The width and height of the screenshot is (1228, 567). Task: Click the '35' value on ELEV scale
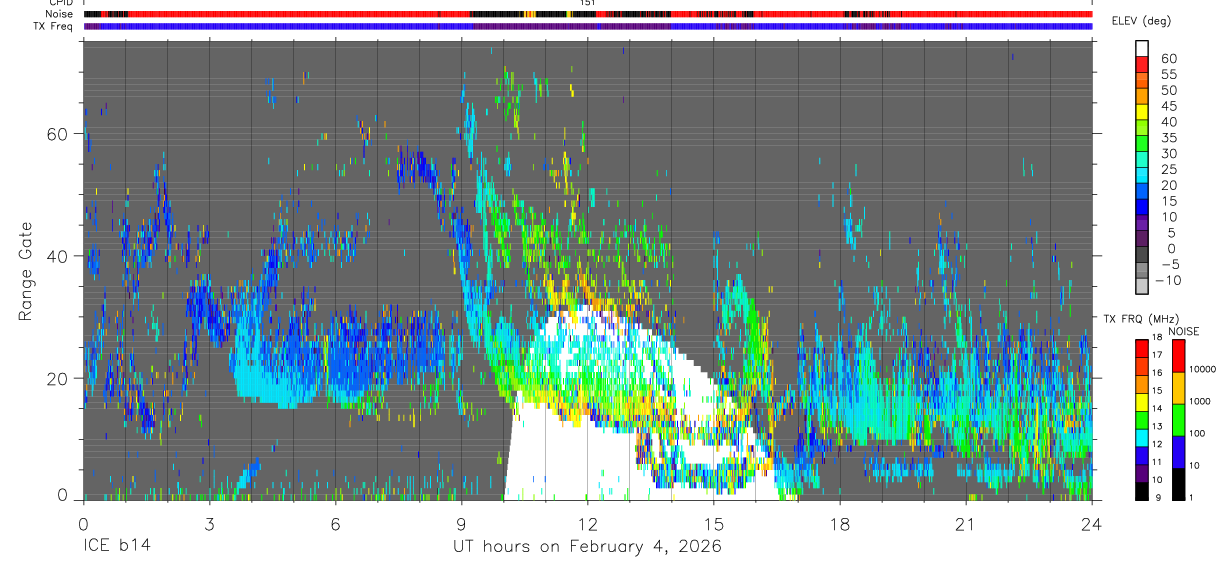click(1169, 138)
